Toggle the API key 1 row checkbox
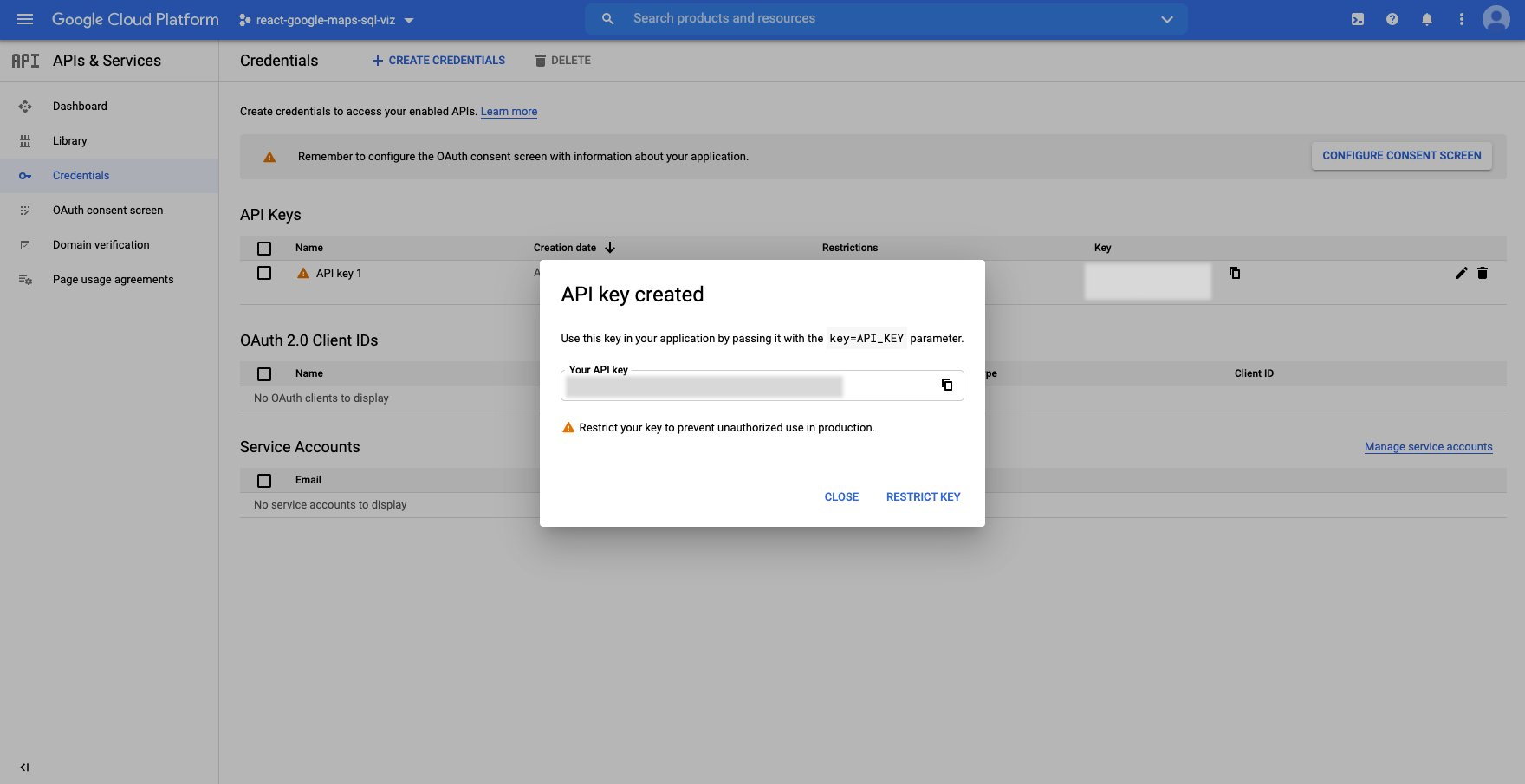The width and height of the screenshot is (1525, 784). [x=264, y=273]
